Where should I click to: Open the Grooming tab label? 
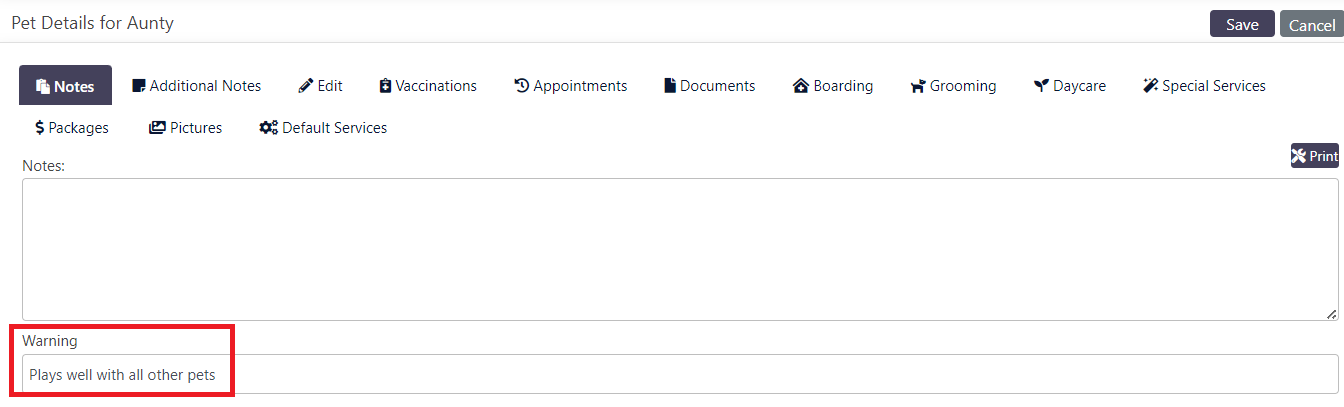pos(963,86)
